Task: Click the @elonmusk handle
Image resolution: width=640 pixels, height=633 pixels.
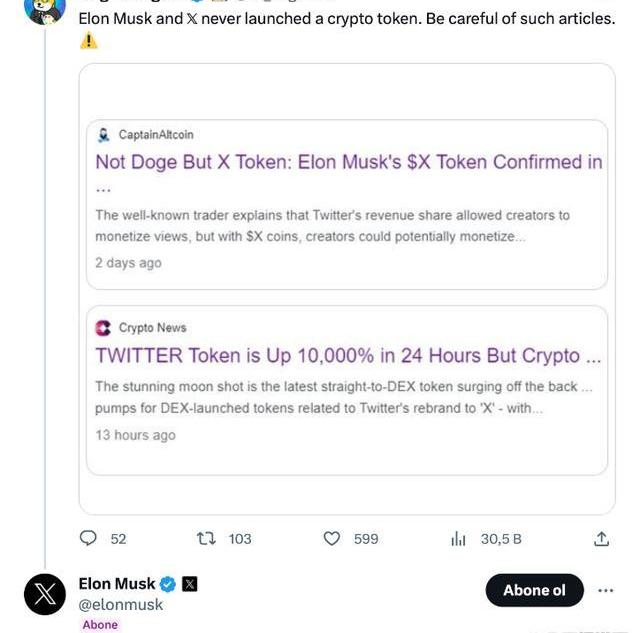Action: 121,605
